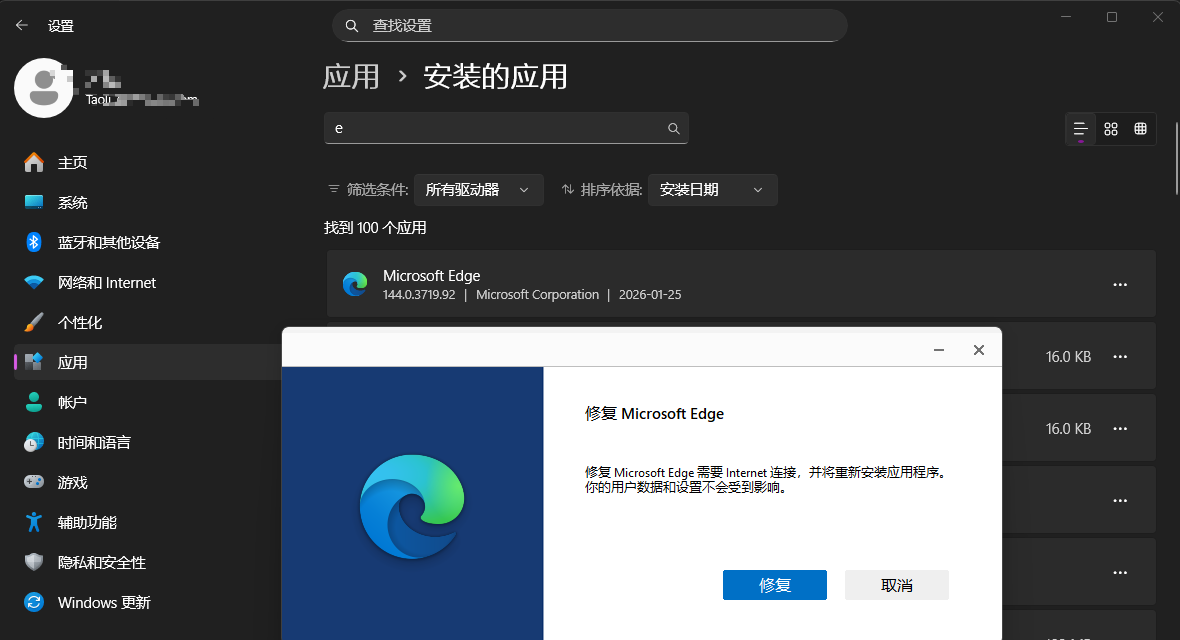1180x640 pixels.
Task: Click the Microsoft Edge app icon
Action: tap(356, 284)
